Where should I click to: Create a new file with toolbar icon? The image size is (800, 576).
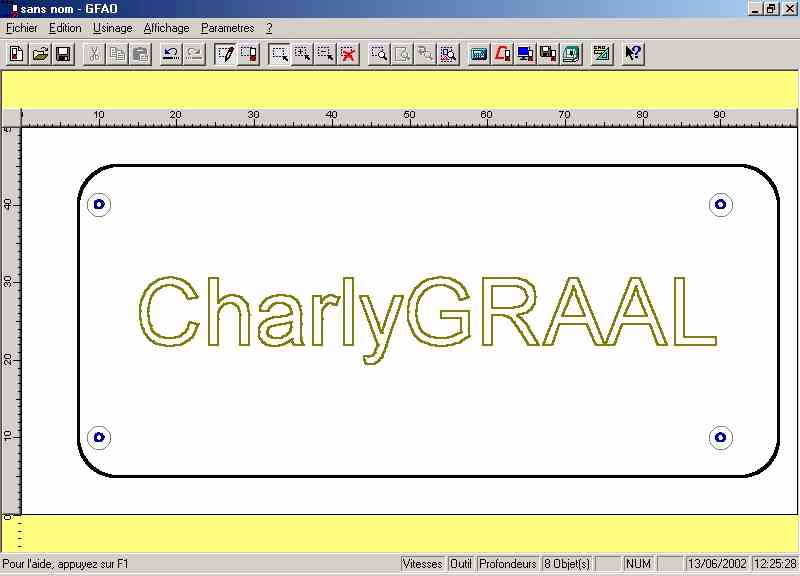[17, 54]
